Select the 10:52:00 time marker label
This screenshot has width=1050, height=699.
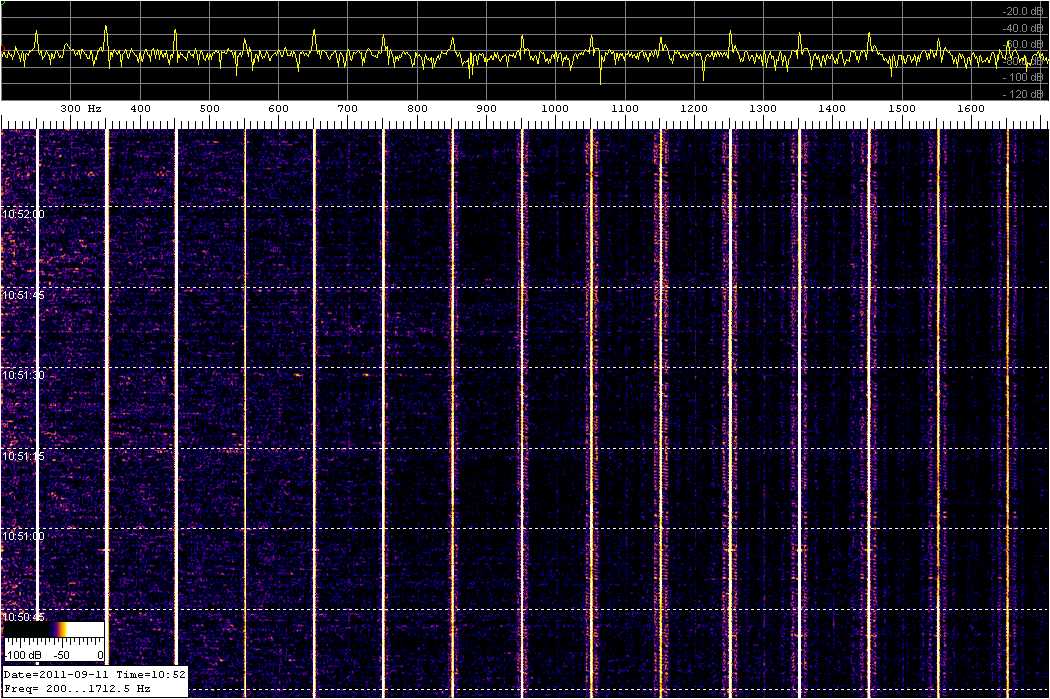[x=23, y=214]
